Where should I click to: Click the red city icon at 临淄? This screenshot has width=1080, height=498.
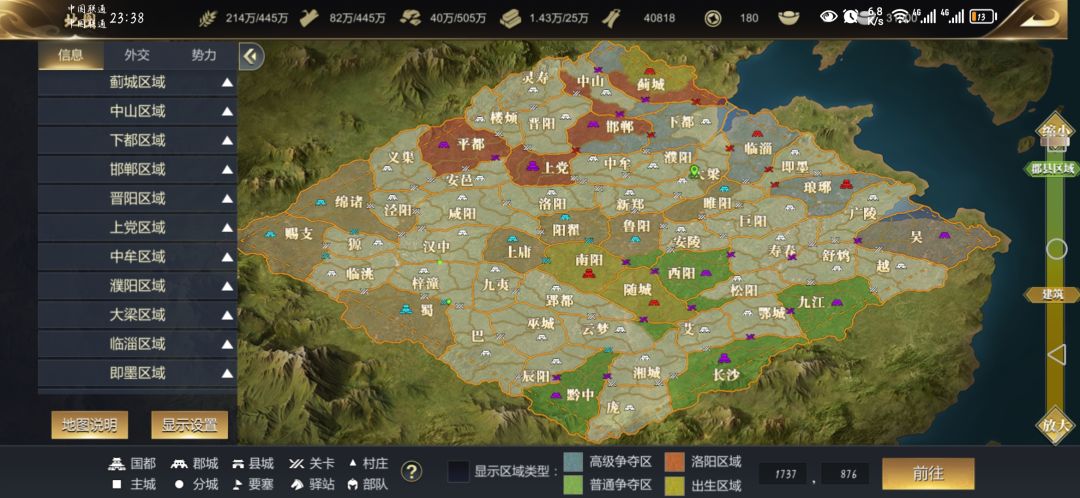tap(758, 134)
